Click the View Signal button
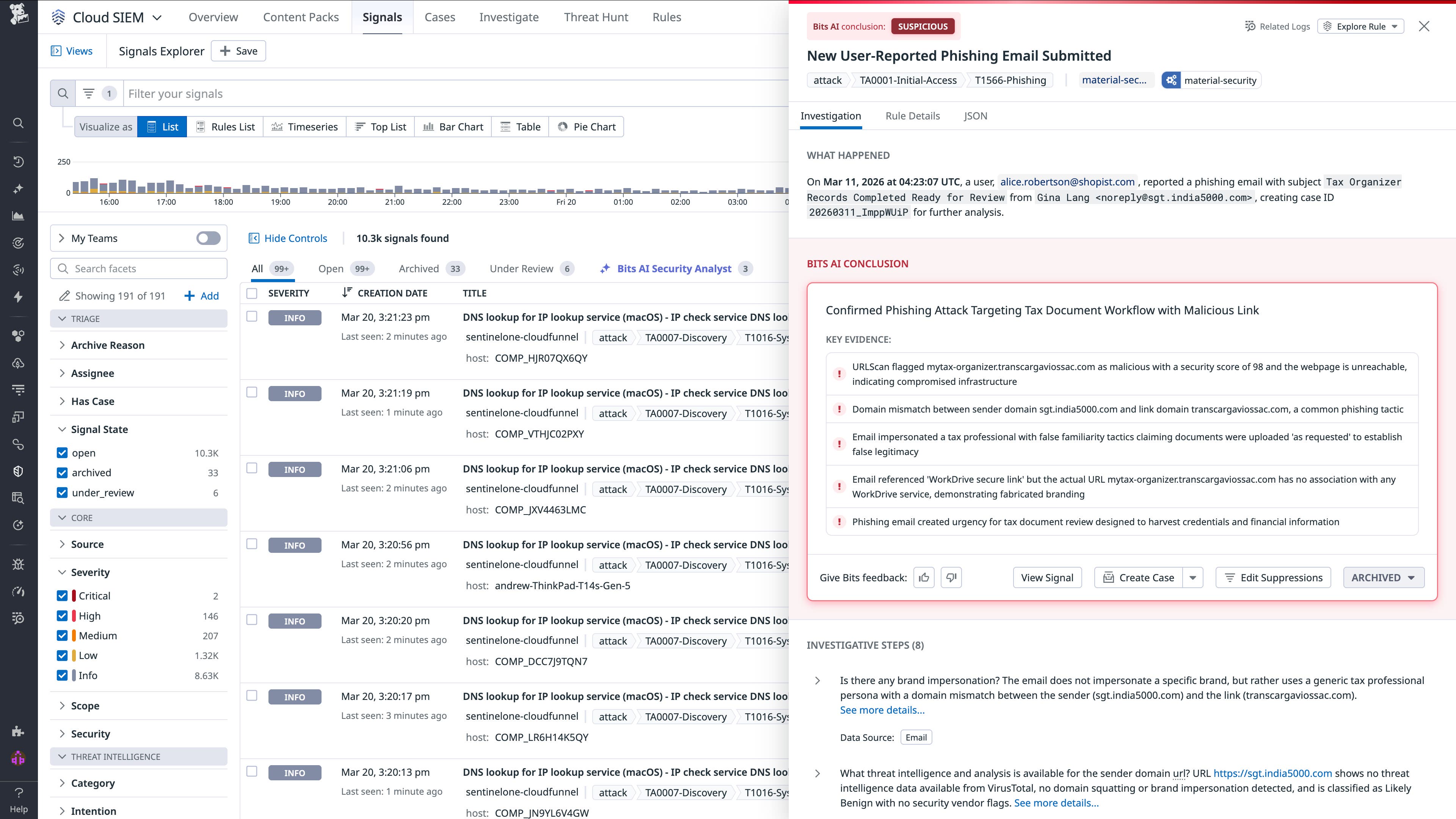Screen dimensions: 1456x819 pyautogui.click(x=1047, y=577)
